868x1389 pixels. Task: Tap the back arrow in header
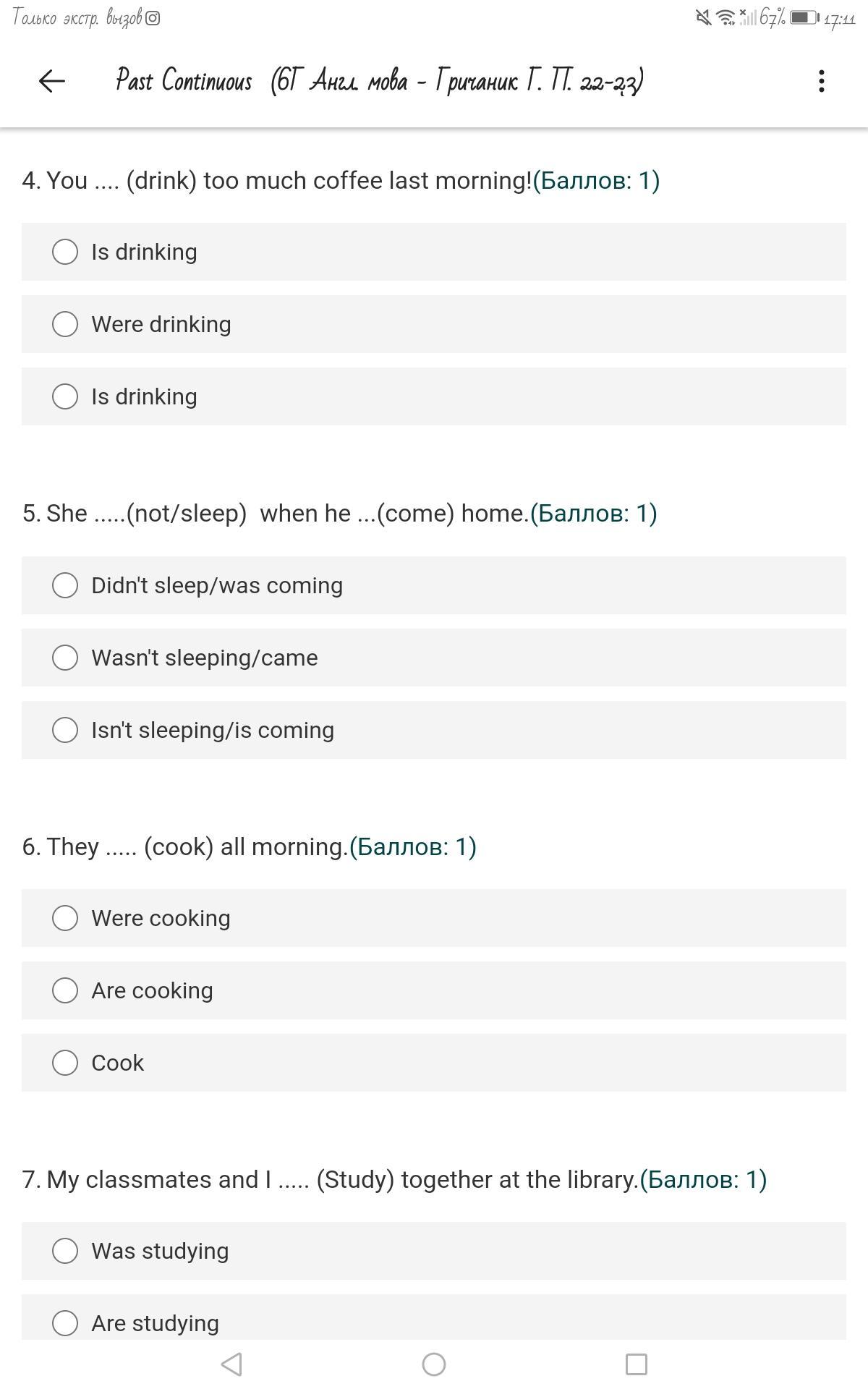51,81
